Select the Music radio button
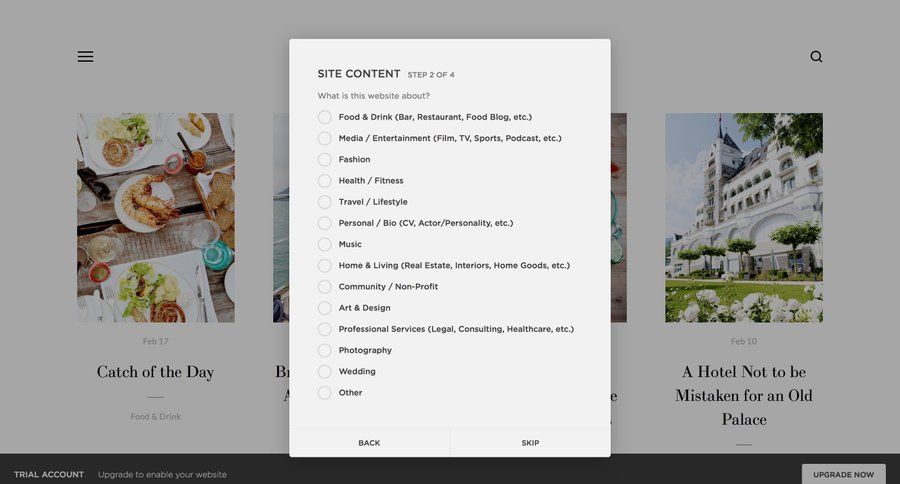 [325, 244]
